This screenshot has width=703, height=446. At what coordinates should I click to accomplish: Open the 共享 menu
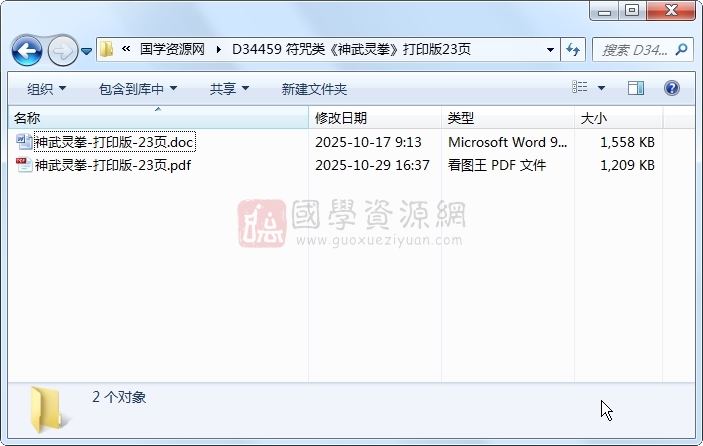pos(228,89)
